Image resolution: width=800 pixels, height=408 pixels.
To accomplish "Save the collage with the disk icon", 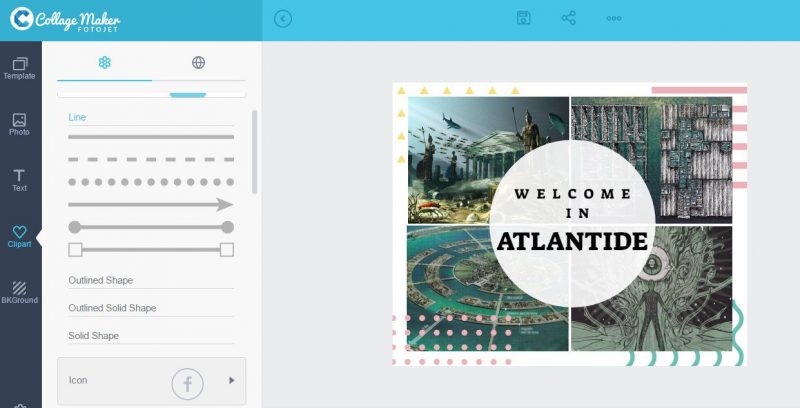I will point(523,18).
